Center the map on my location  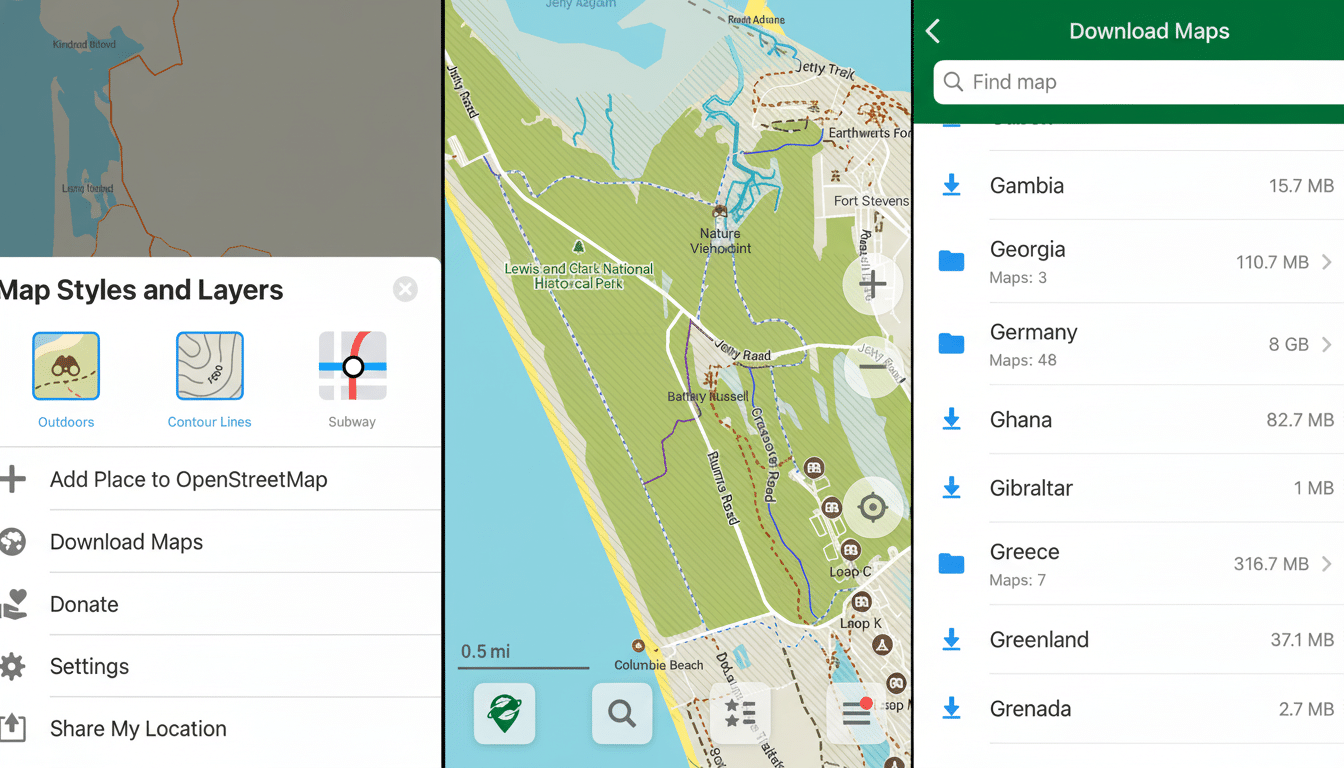tap(872, 507)
